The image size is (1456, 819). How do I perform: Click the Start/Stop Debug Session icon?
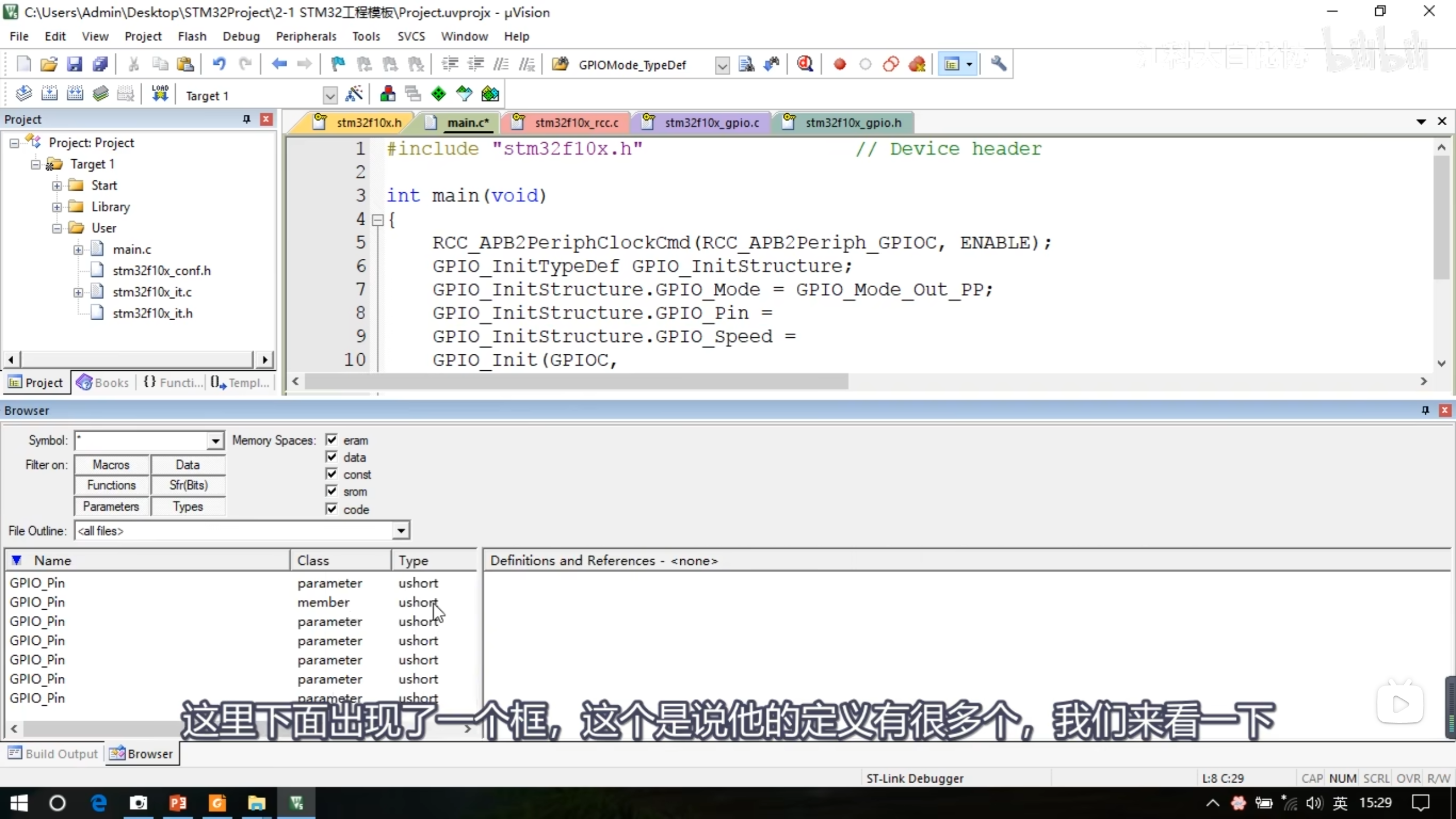(x=805, y=64)
